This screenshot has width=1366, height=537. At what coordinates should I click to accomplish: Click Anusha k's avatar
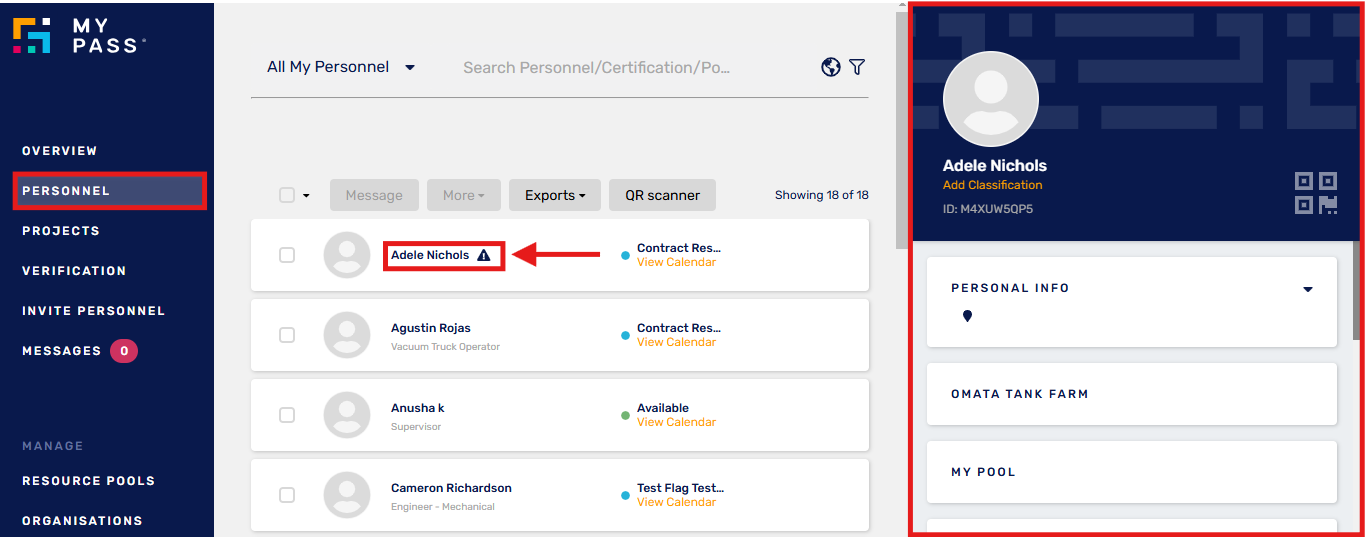coord(347,415)
